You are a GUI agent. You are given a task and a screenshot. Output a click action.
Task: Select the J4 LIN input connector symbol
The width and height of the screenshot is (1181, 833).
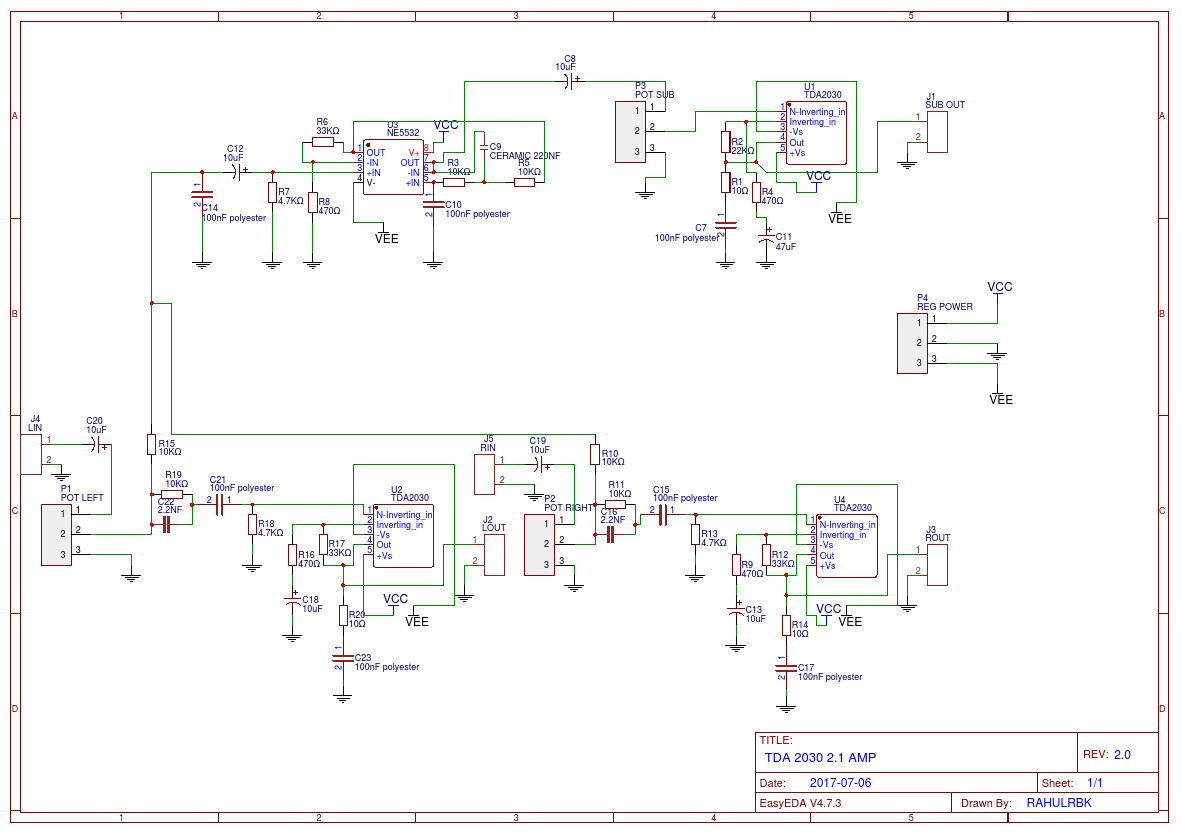coord(31,454)
